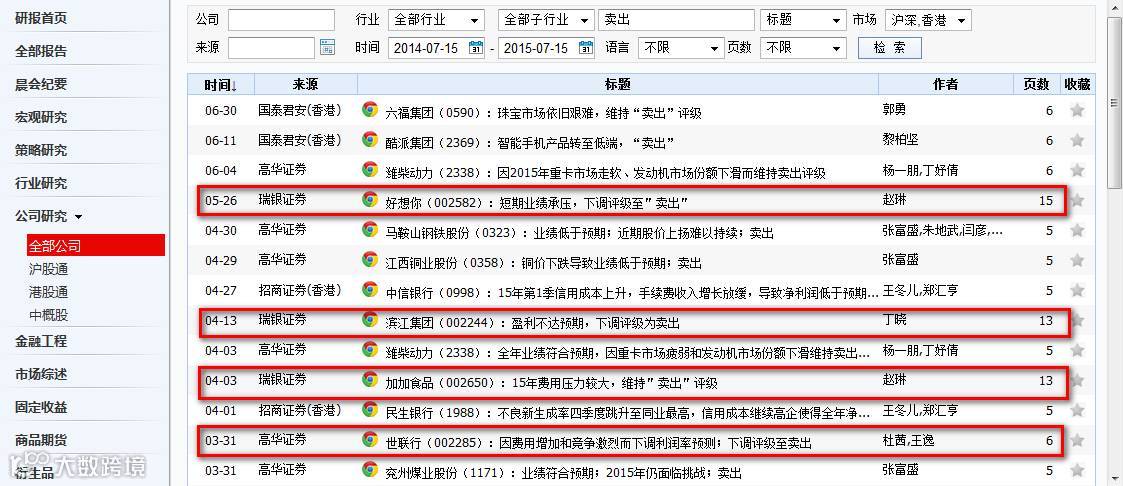The image size is (1123, 486).
Task: Click the 页数 column header
Action: click(1036, 84)
